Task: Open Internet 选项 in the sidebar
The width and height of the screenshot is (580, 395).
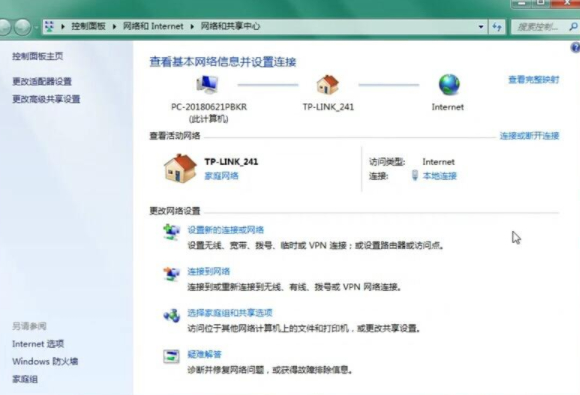Action: (38, 344)
